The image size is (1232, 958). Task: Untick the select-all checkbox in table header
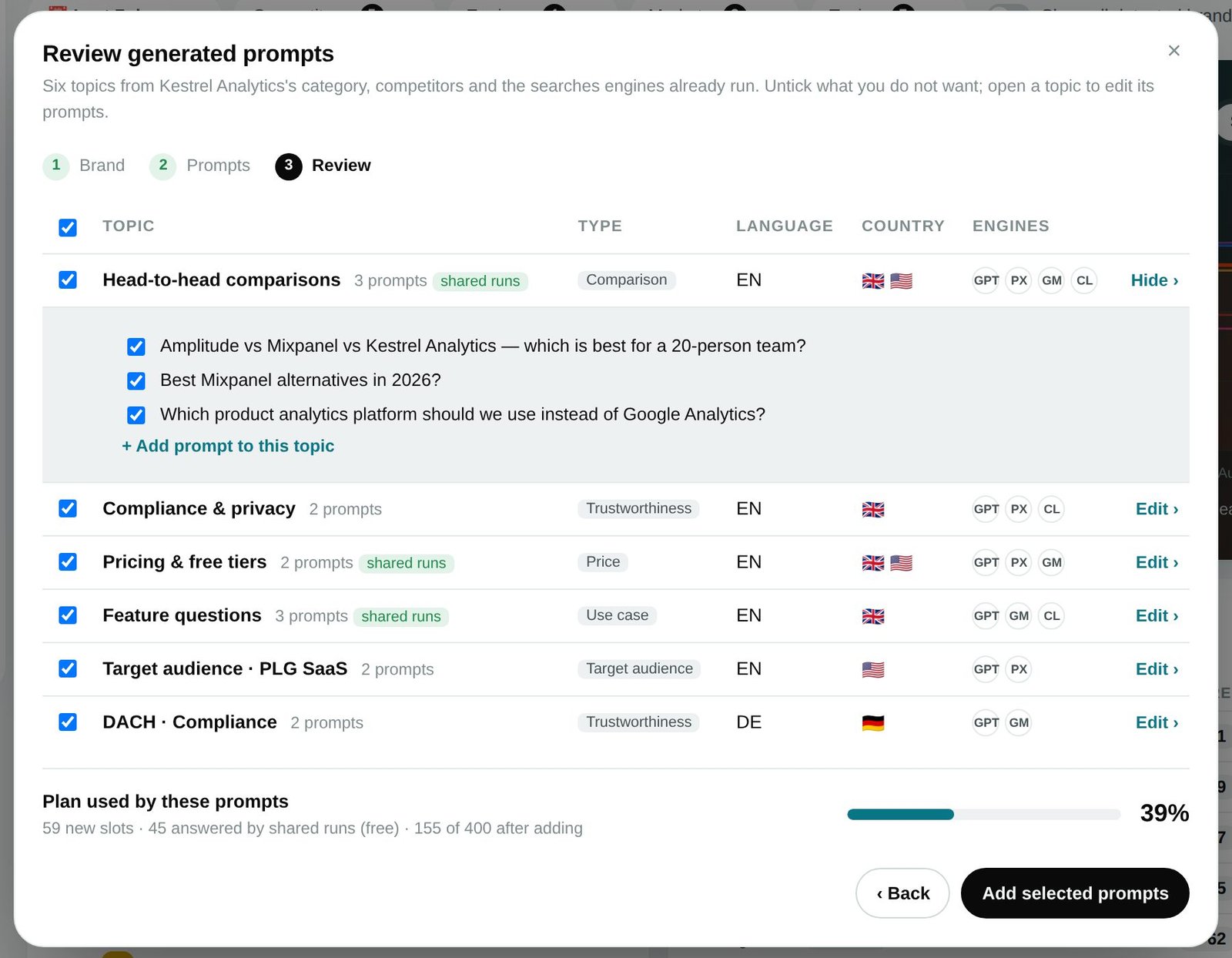68,227
